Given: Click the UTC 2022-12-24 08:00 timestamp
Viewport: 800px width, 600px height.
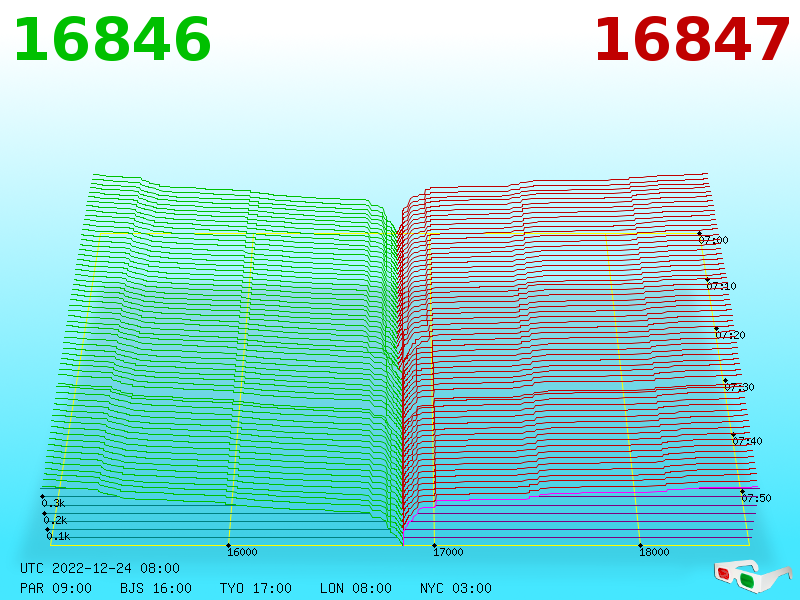Looking at the screenshot, I should coord(100,568).
